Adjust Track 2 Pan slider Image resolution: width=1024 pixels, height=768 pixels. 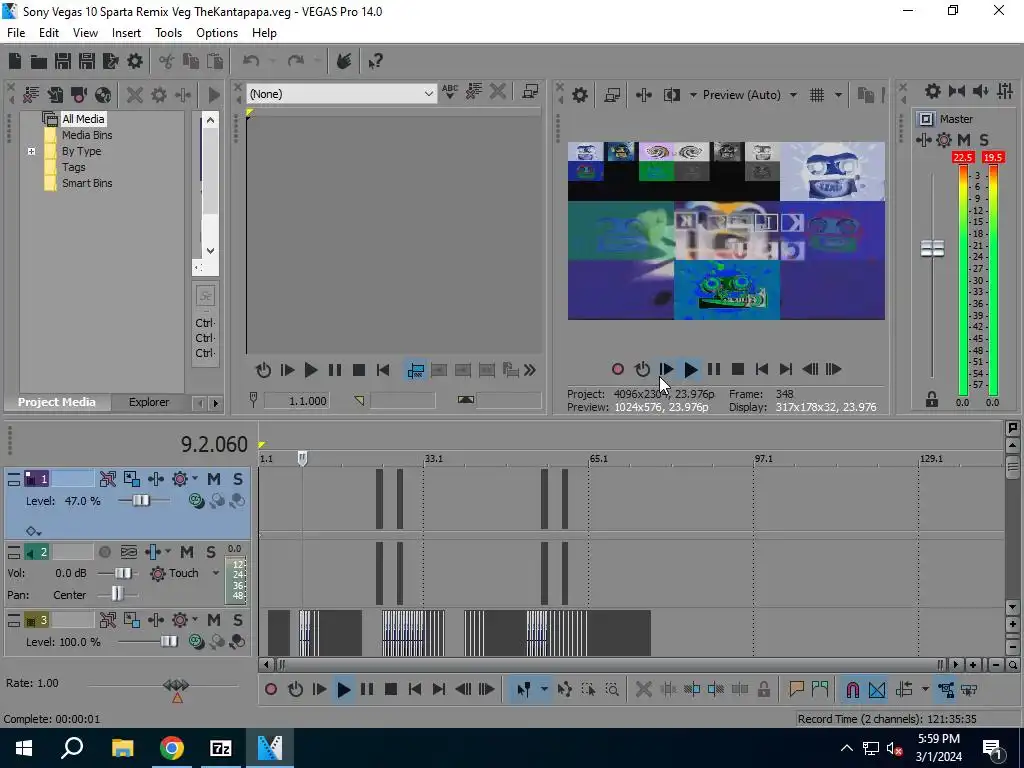tap(117, 594)
